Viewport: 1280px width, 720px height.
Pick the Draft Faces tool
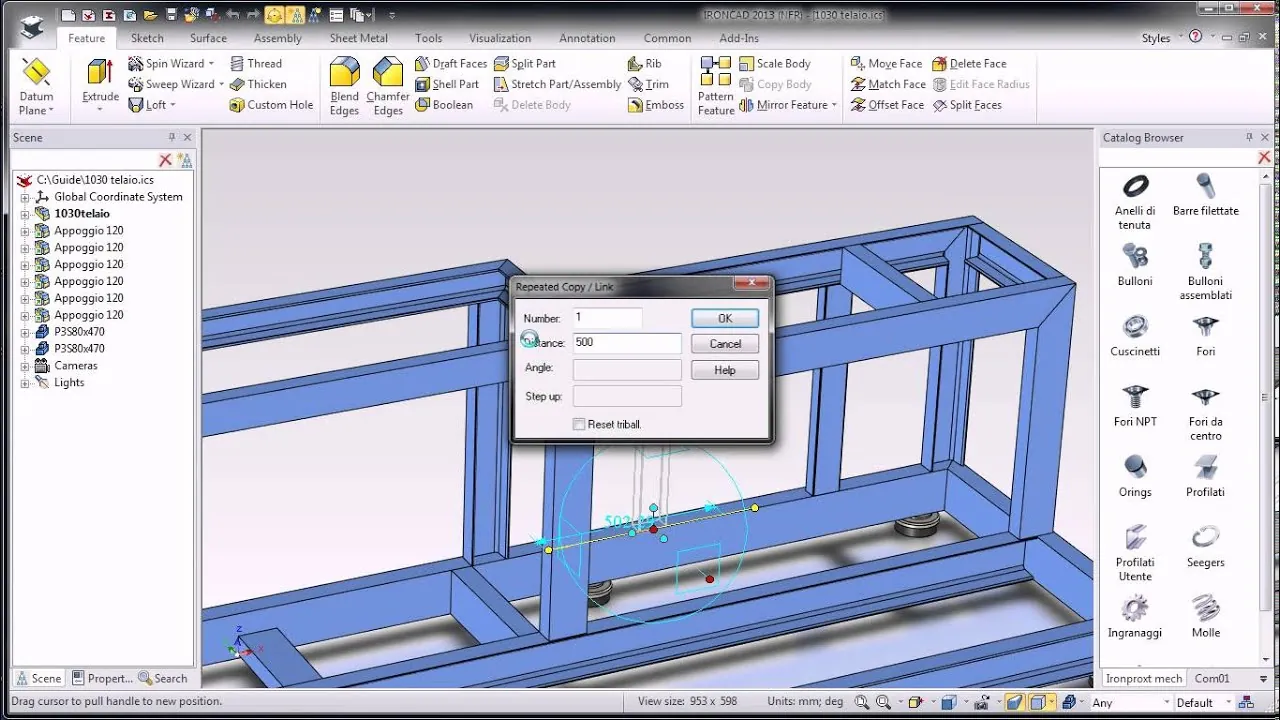point(451,63)
